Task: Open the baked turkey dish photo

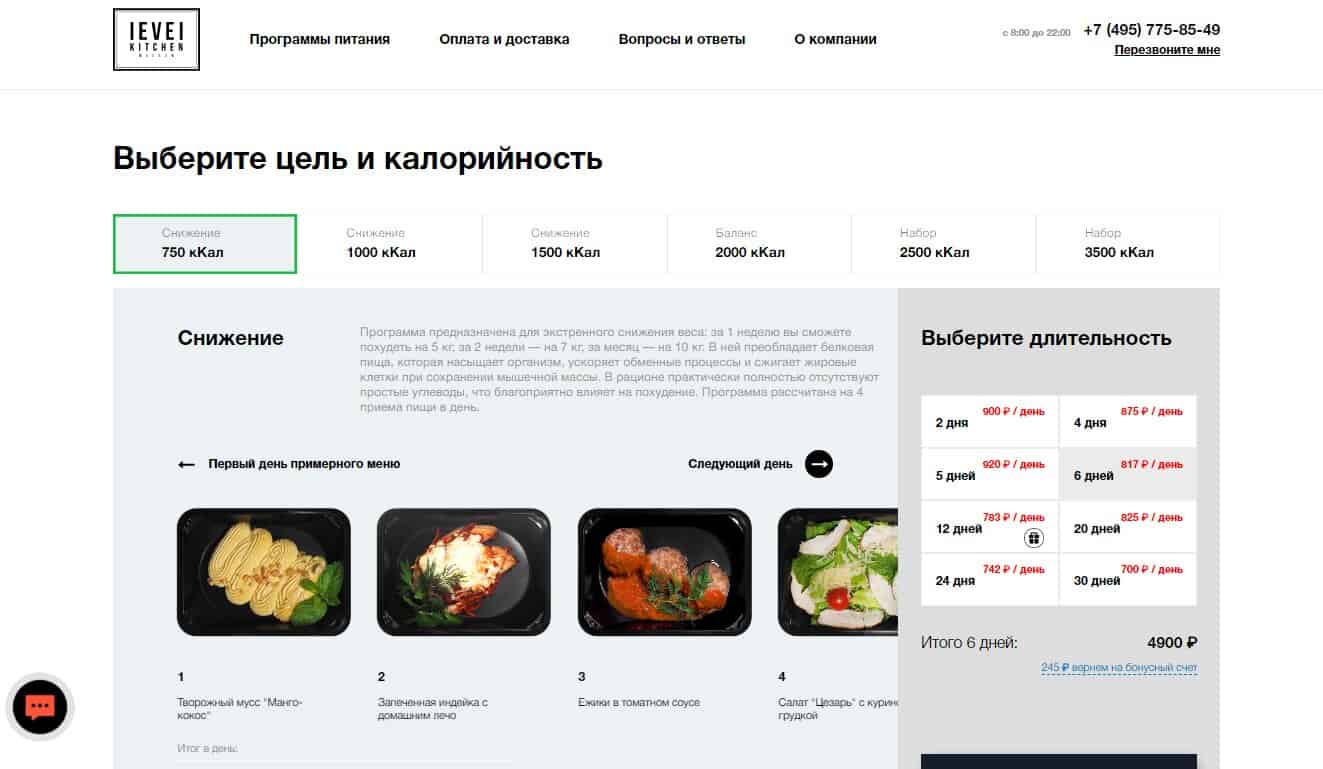Action: (x=464, y=572)
